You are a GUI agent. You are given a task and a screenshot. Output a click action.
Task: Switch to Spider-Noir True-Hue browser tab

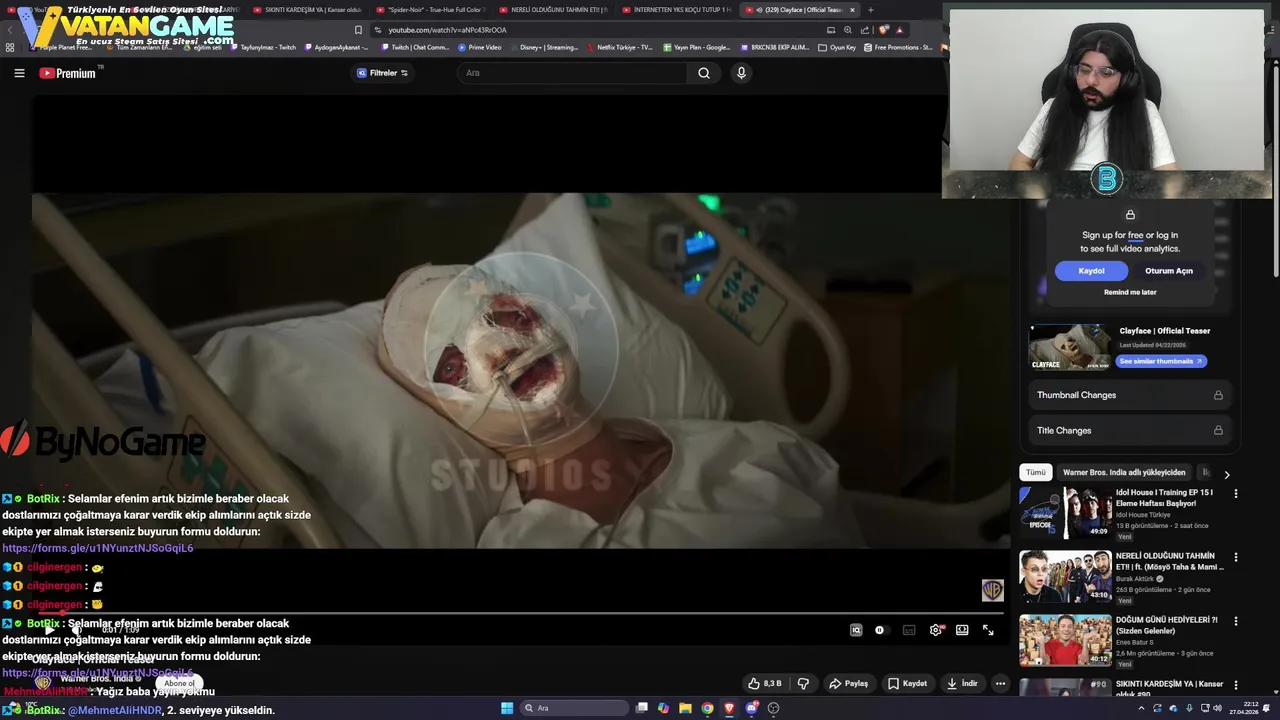(x=430, y=10)
